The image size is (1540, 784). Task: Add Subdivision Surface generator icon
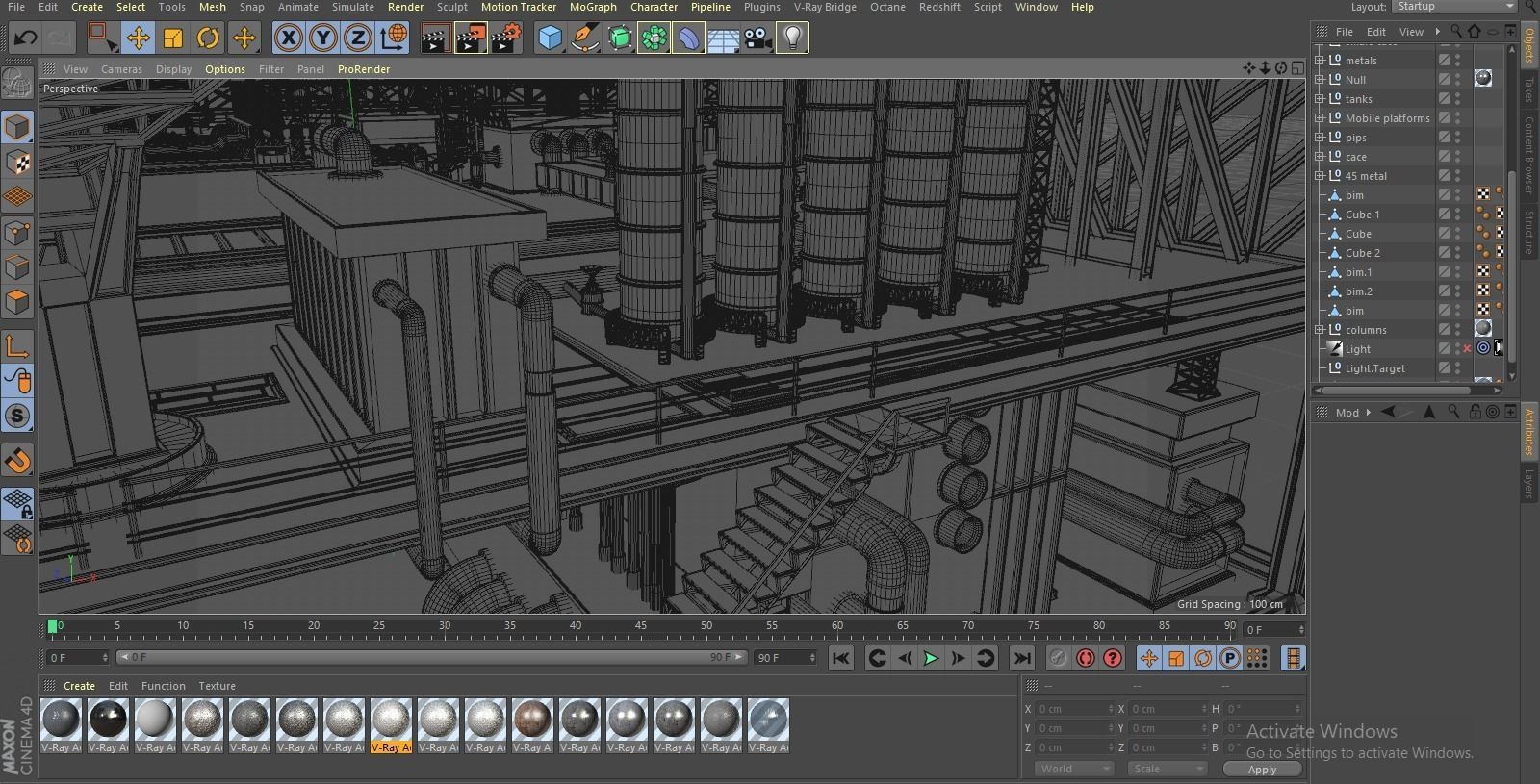[x=620, y=38]
